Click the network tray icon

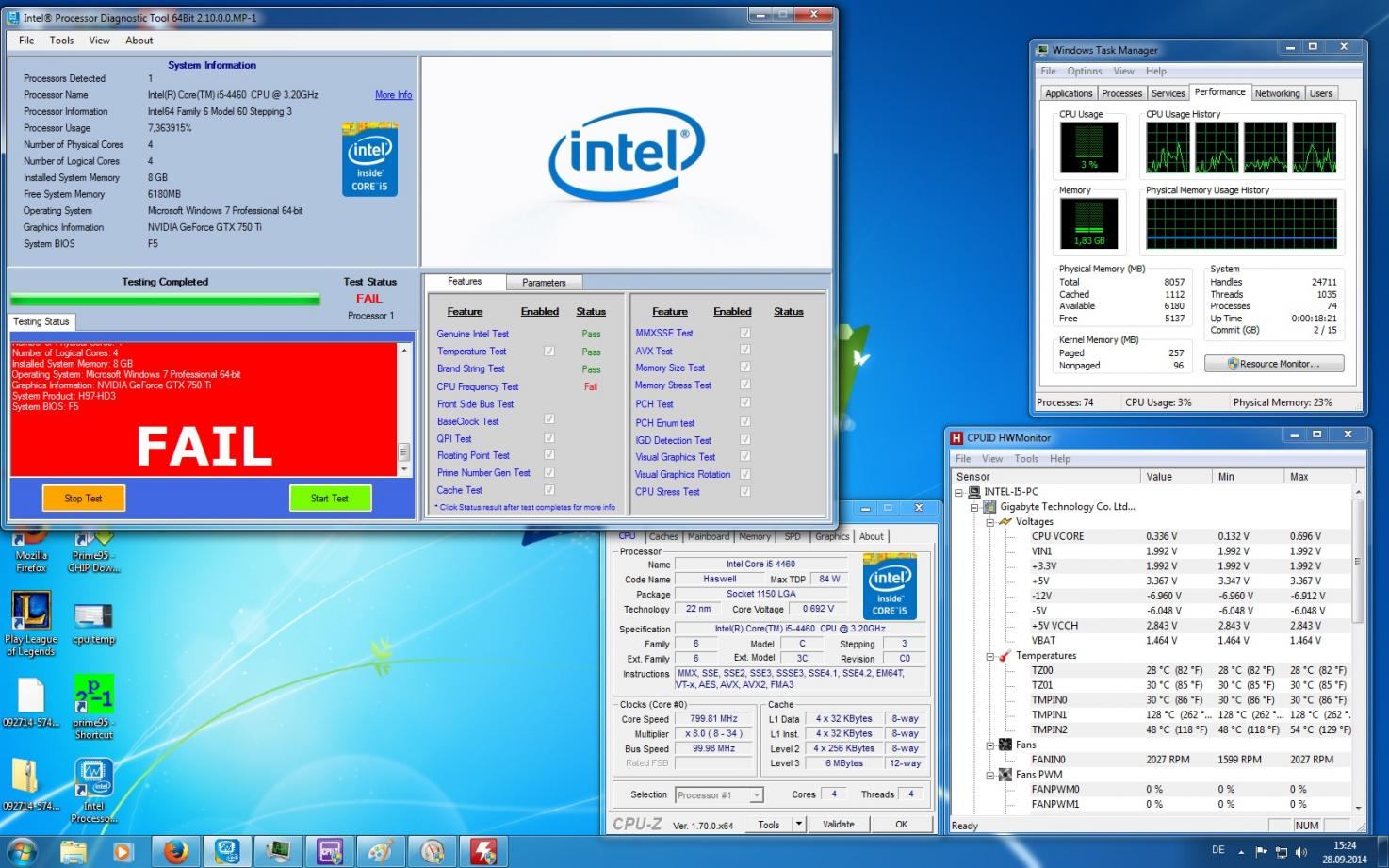point(1281,852)
